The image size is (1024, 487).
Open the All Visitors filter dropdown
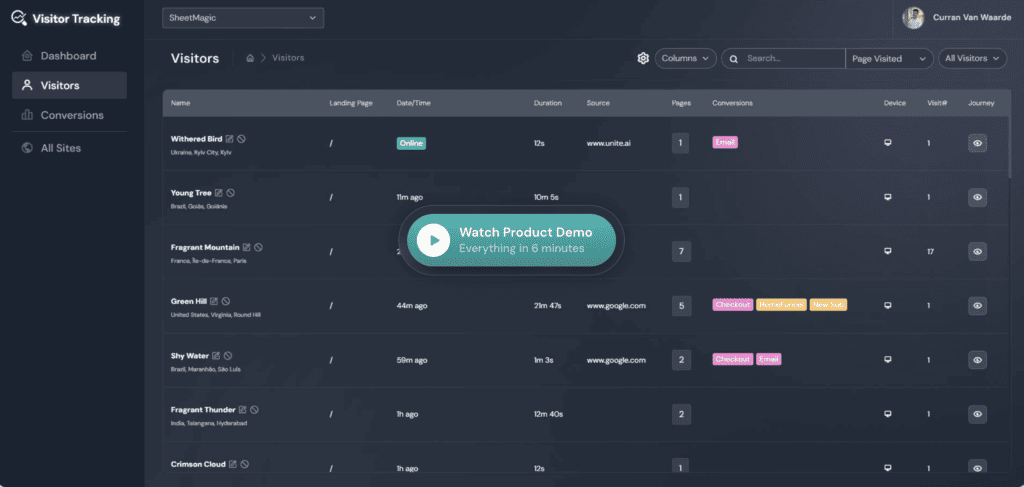click(972, 59)
